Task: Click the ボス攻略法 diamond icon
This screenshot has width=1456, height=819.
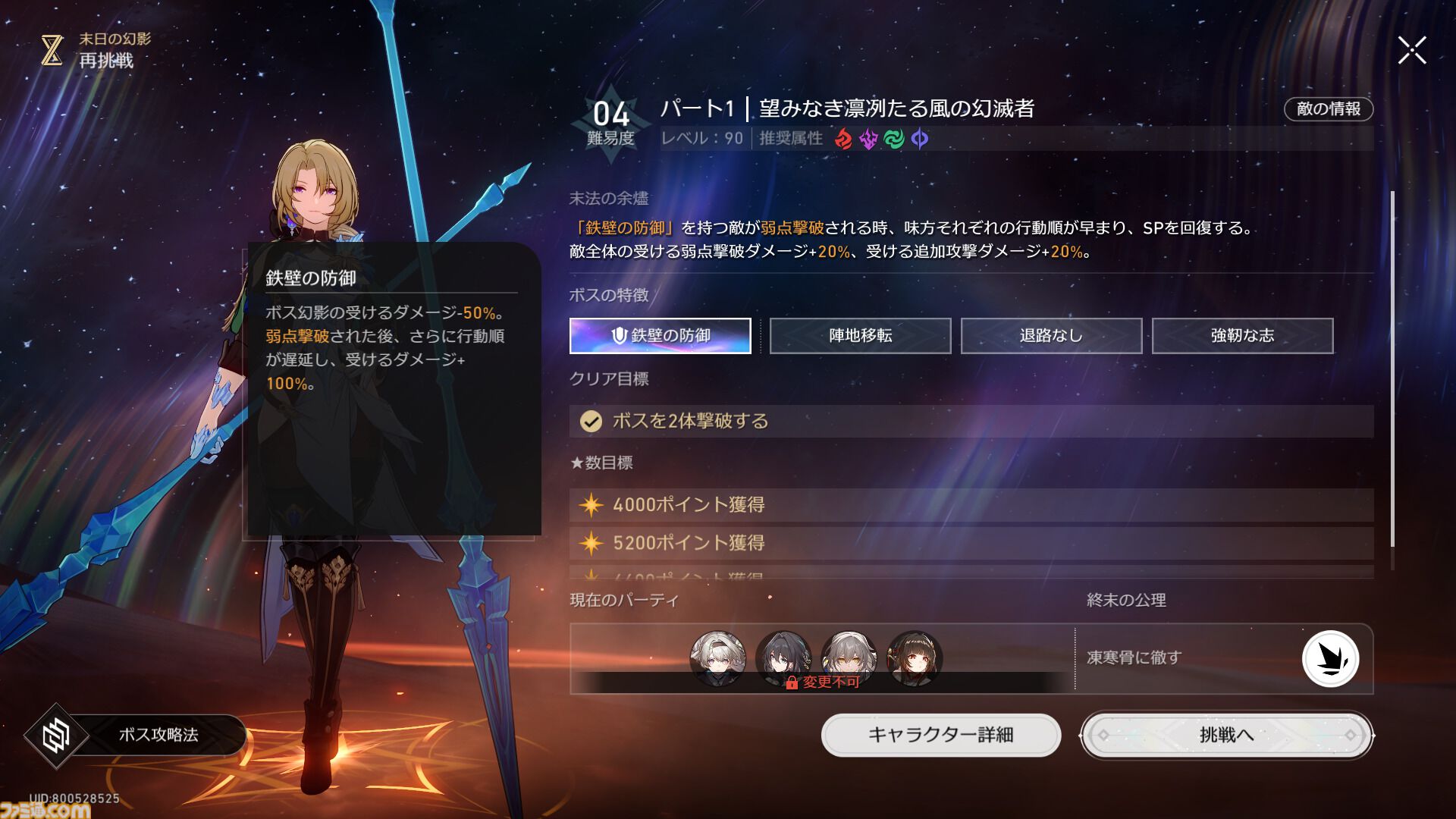Action: click(x=56, y=735)
